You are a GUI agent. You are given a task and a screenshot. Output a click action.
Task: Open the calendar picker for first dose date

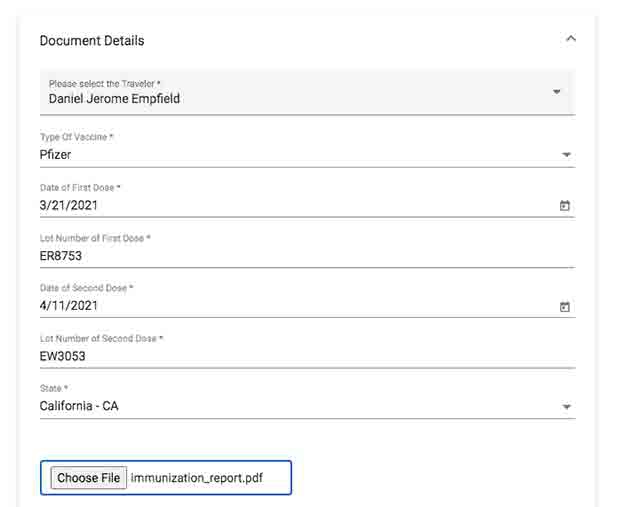coord(564,206)
